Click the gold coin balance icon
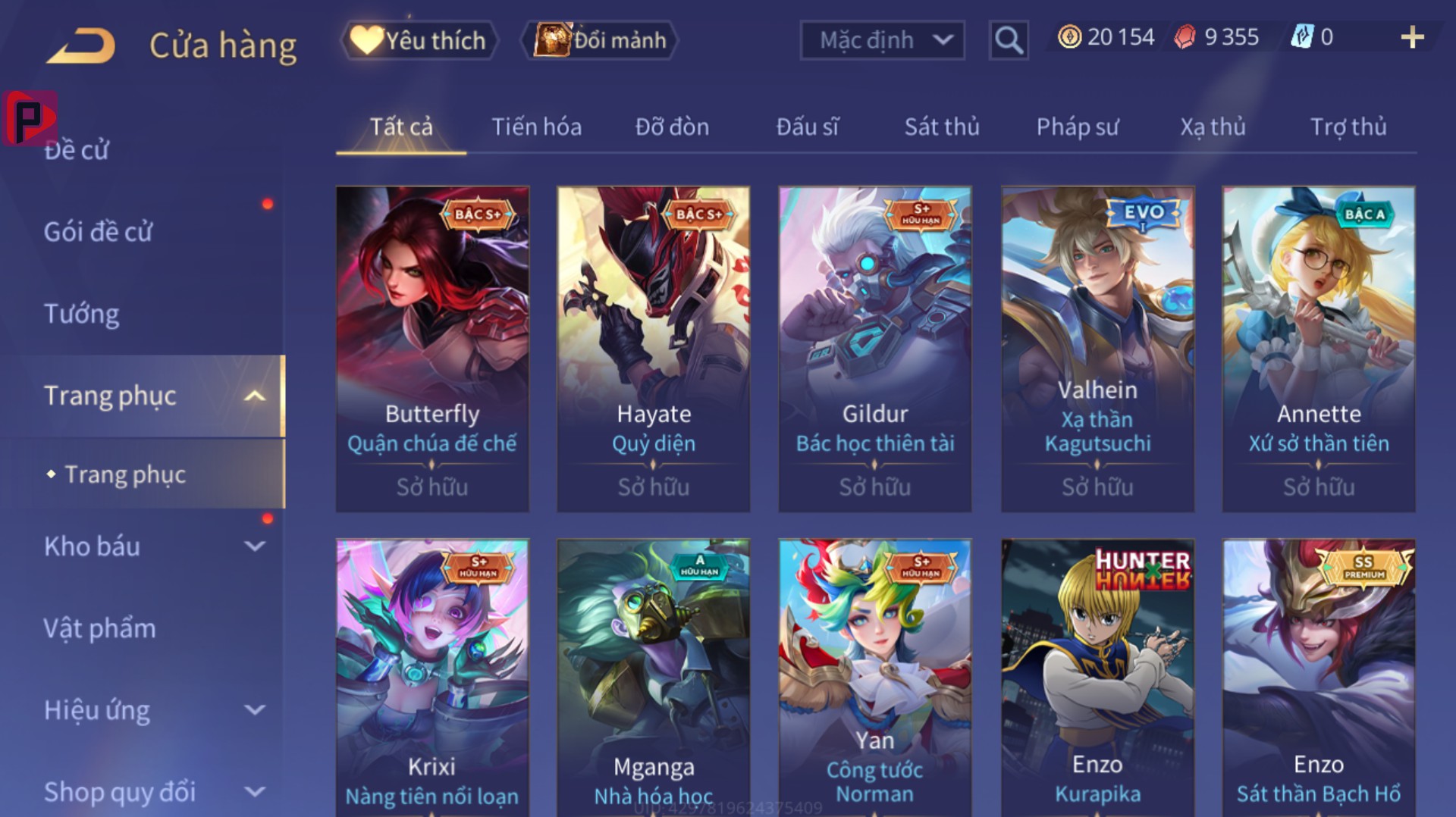This screenshot has width=1456, height=817. pos(1069,36)
